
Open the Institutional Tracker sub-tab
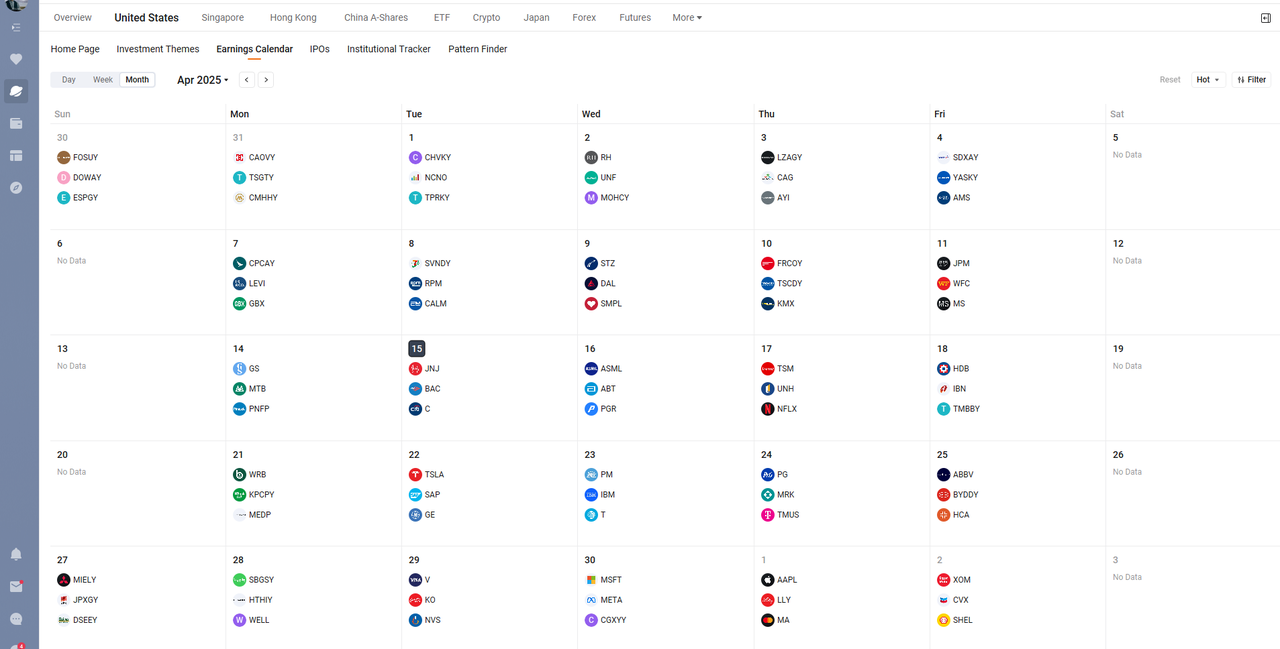(389, 49)
